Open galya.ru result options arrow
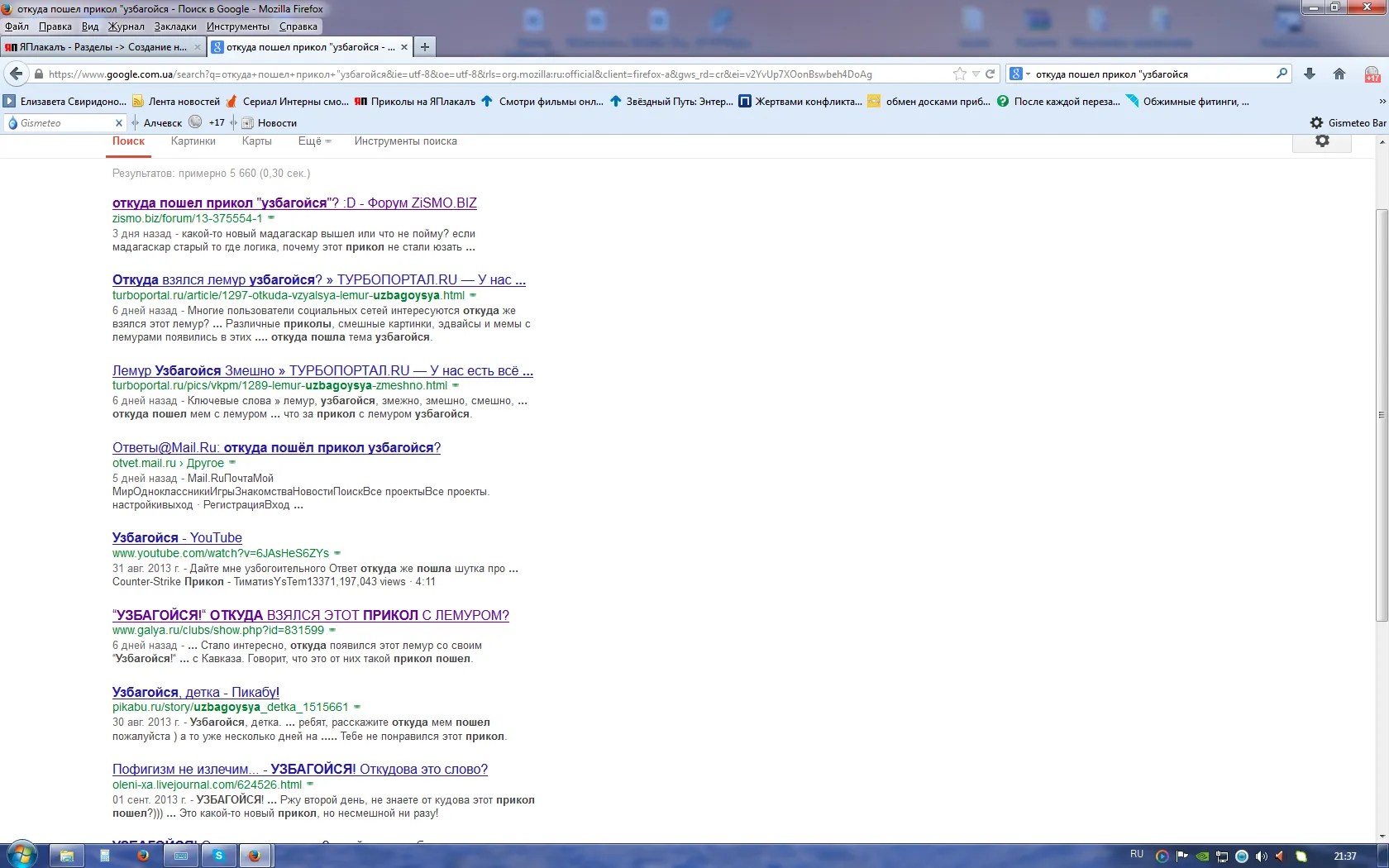 [x=332, y=630]
